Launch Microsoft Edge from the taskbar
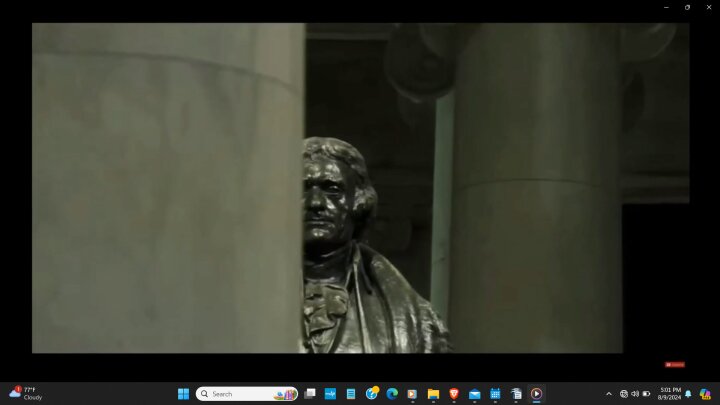Viewport: 720px width, 405px height. tap(392, 394)
